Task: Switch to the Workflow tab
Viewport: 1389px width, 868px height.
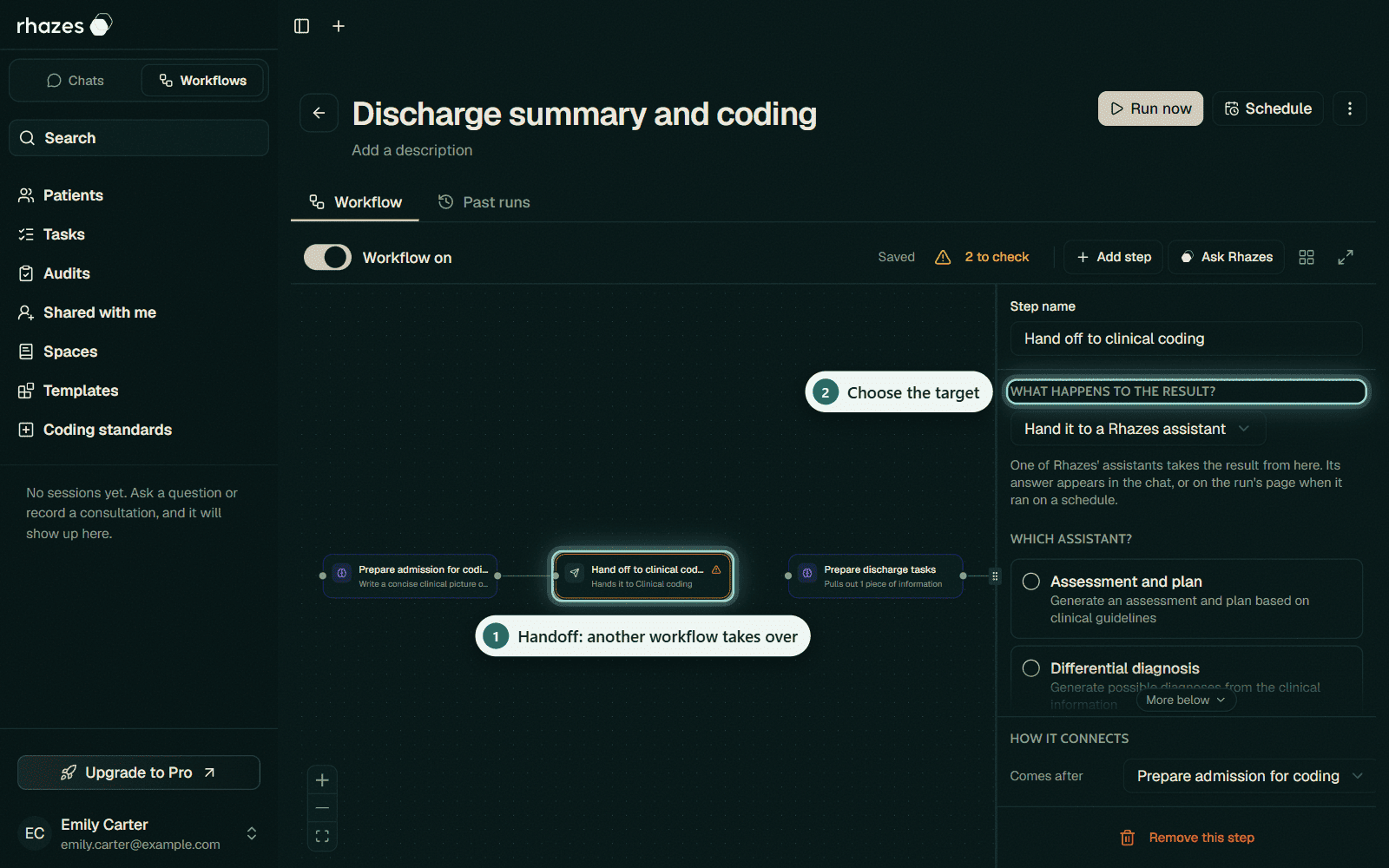Action: coord(356,202)
